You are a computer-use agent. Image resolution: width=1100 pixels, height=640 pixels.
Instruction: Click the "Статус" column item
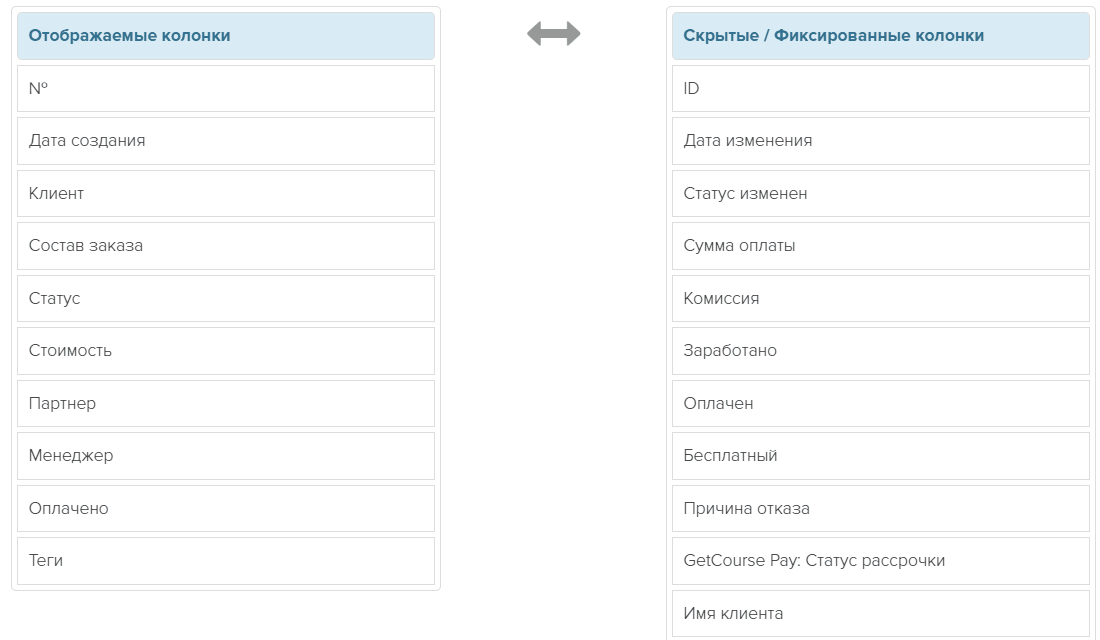225,298
